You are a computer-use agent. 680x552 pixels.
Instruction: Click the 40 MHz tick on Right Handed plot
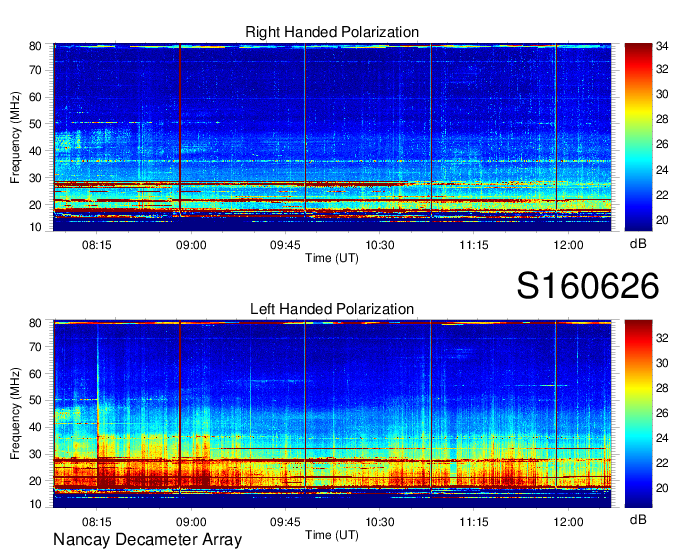pos(35,151)
